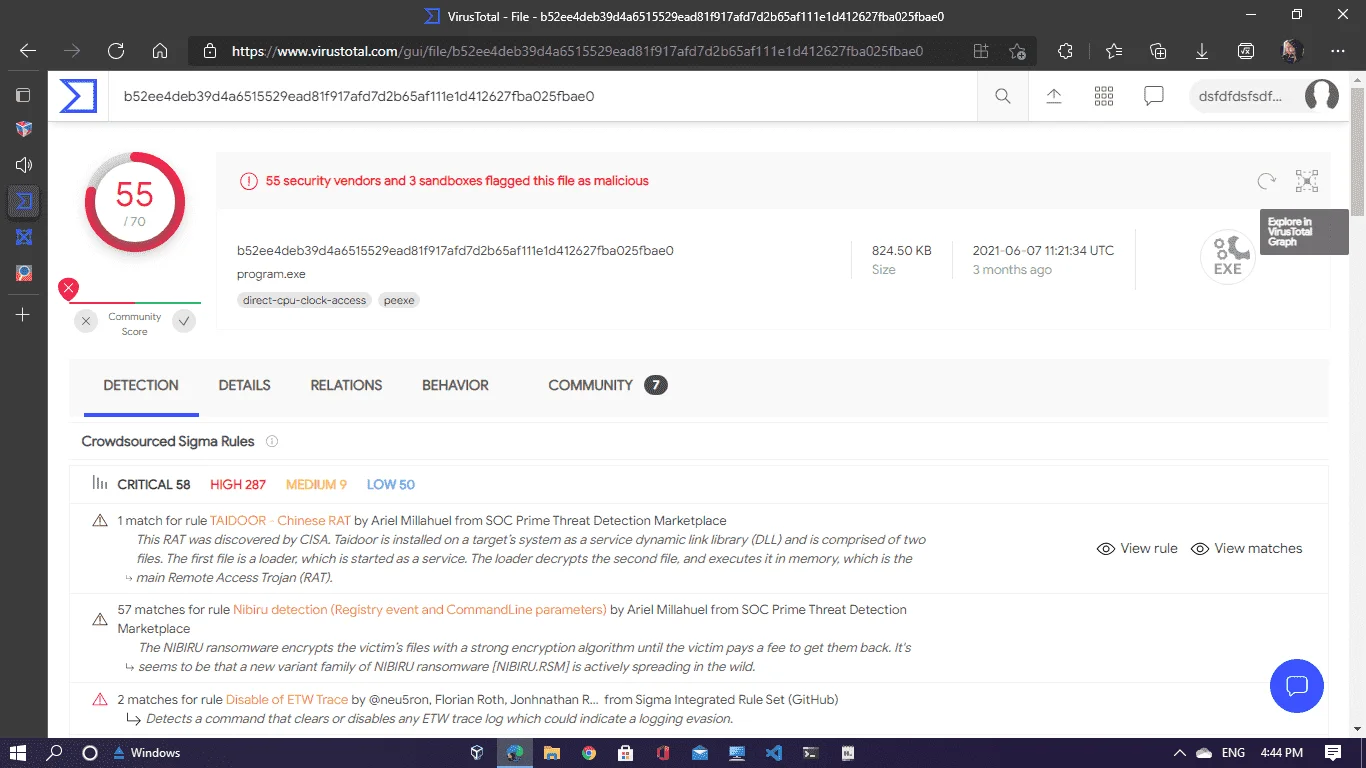
Task: Switch to the blue X icon sidebar tab
Action: tap(24, 237)
